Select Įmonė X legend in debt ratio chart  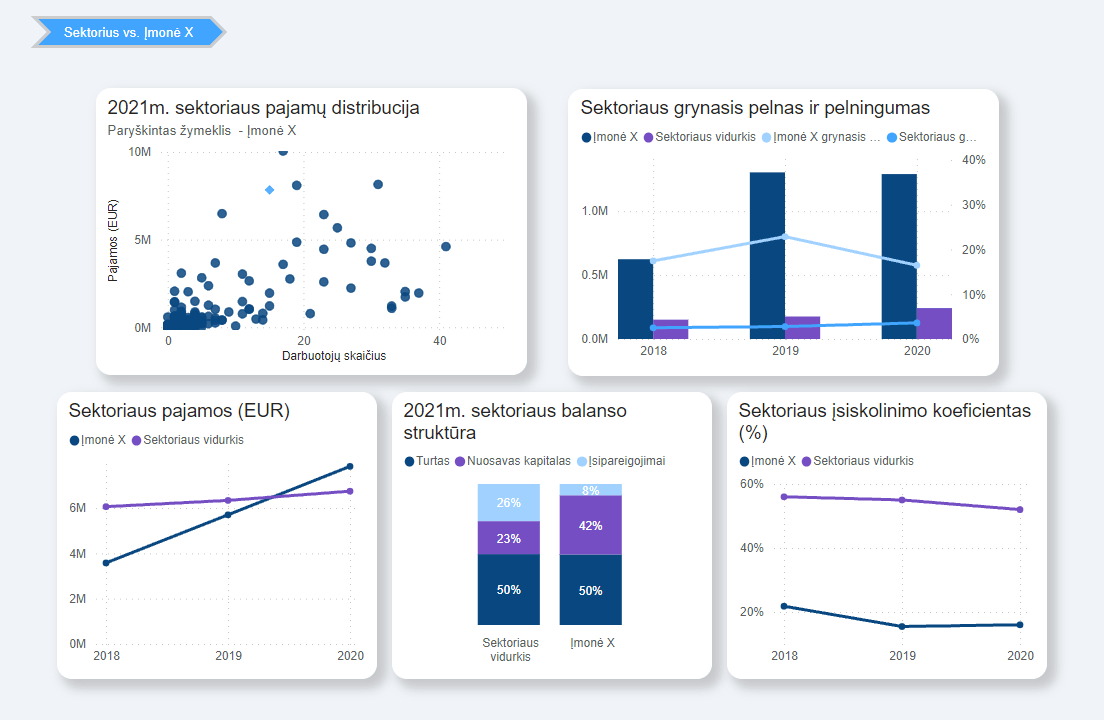tap(768, 461)
